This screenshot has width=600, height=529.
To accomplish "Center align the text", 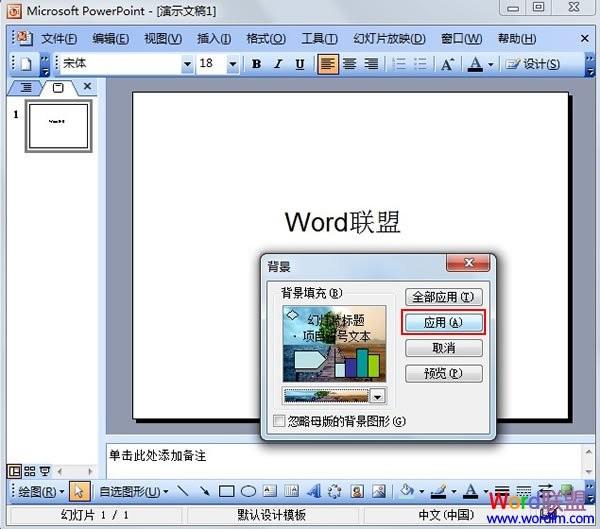I will 349,64.
